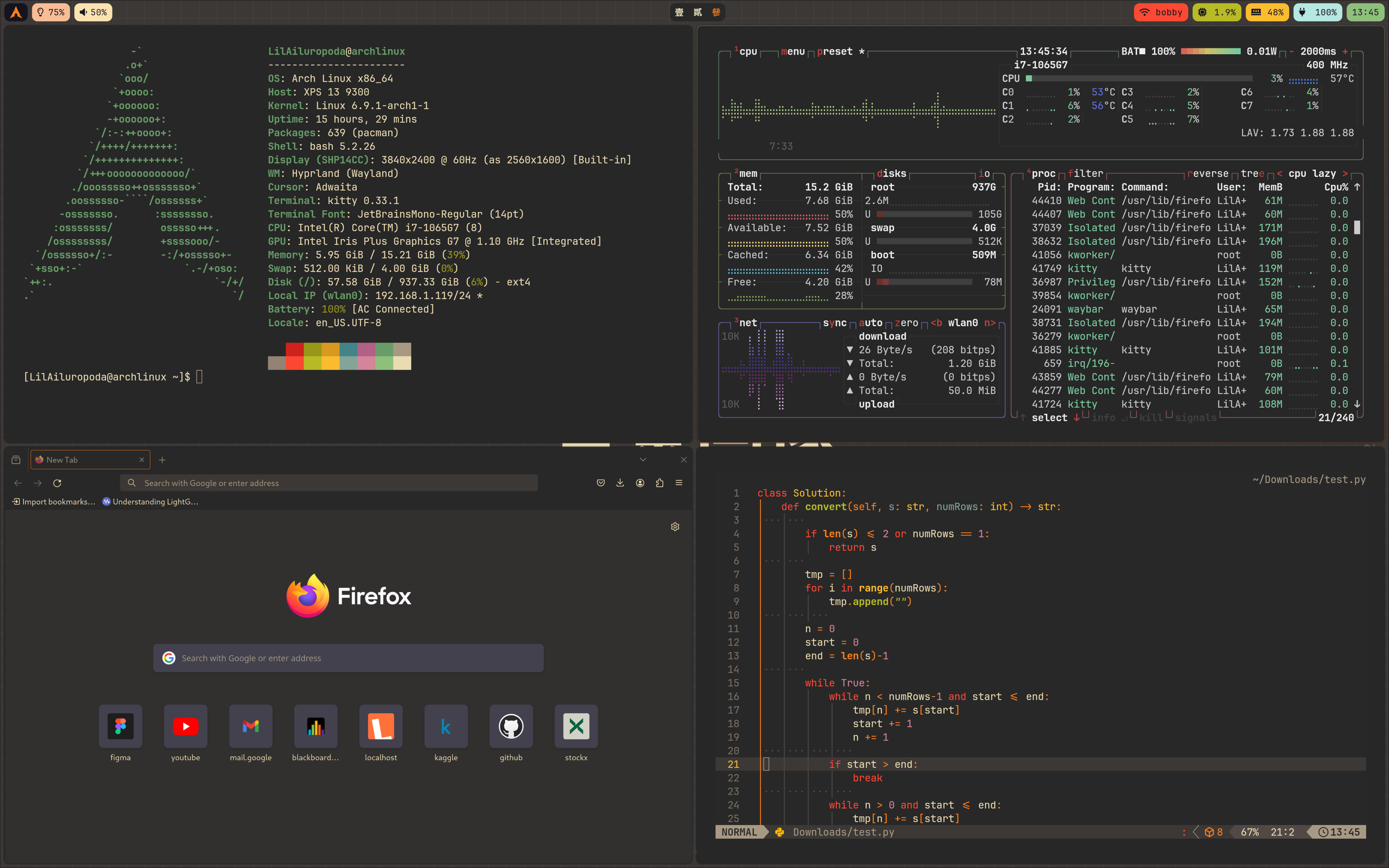The height and width of the screenshot is (868, 1389).
Task: Toggle reverse sorting in btop proc box
Action: [x=1208, y=173]
